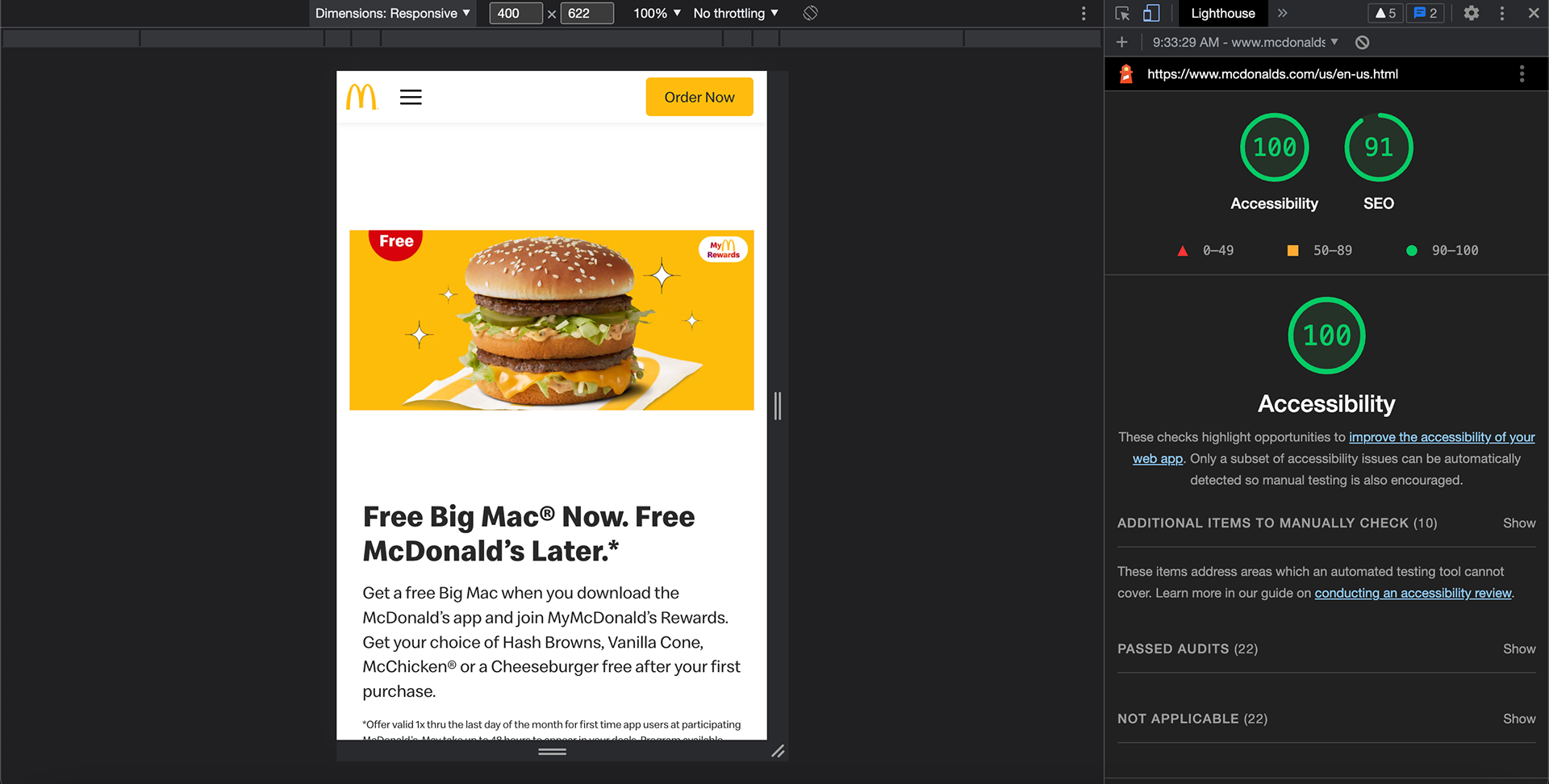The width and height of the screenshot is (1549, 784).
Task: Open device toolbar more options menu
Action: (x=1083, y=13)
